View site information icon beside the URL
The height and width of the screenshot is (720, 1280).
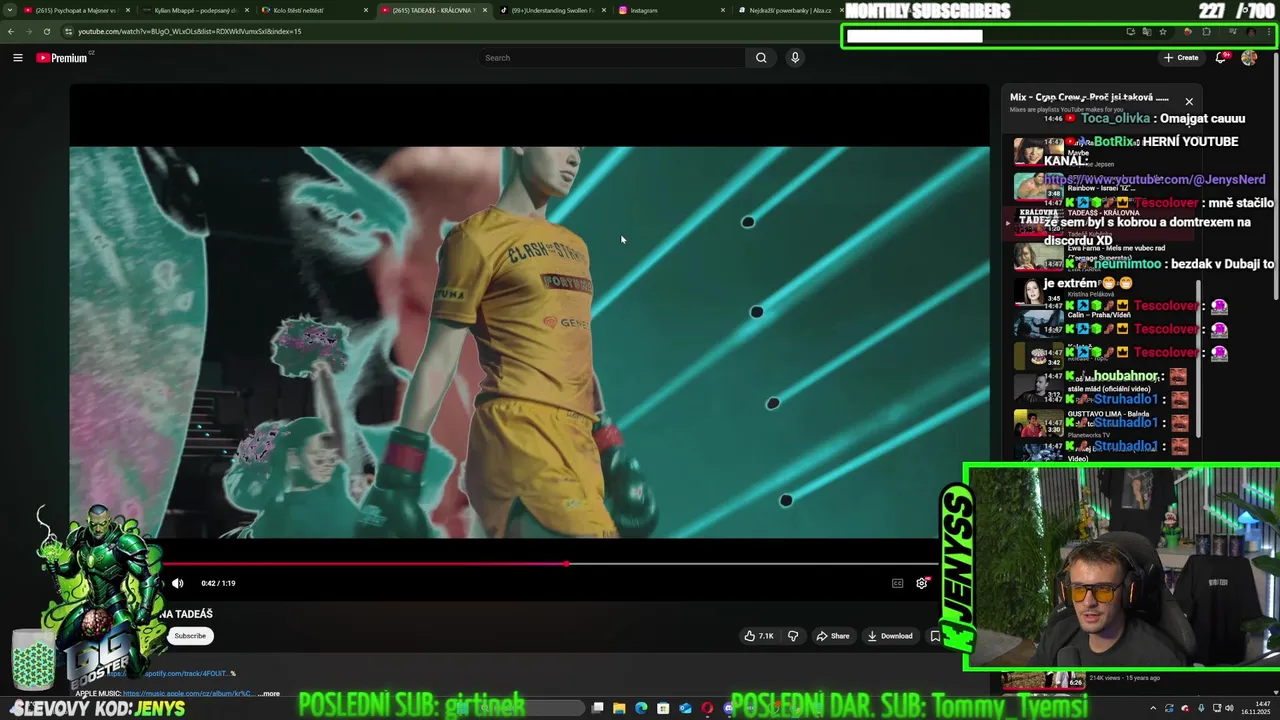[x=67, y=31]
